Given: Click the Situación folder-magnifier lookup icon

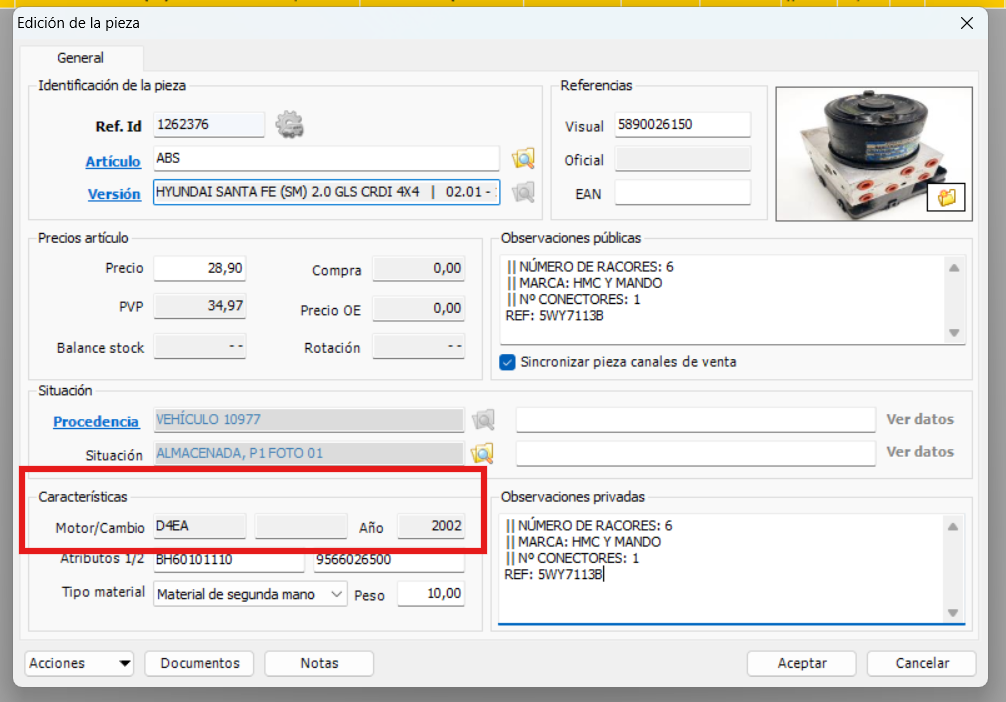Looking at the screenshot, I should click(x=483, y=453).
